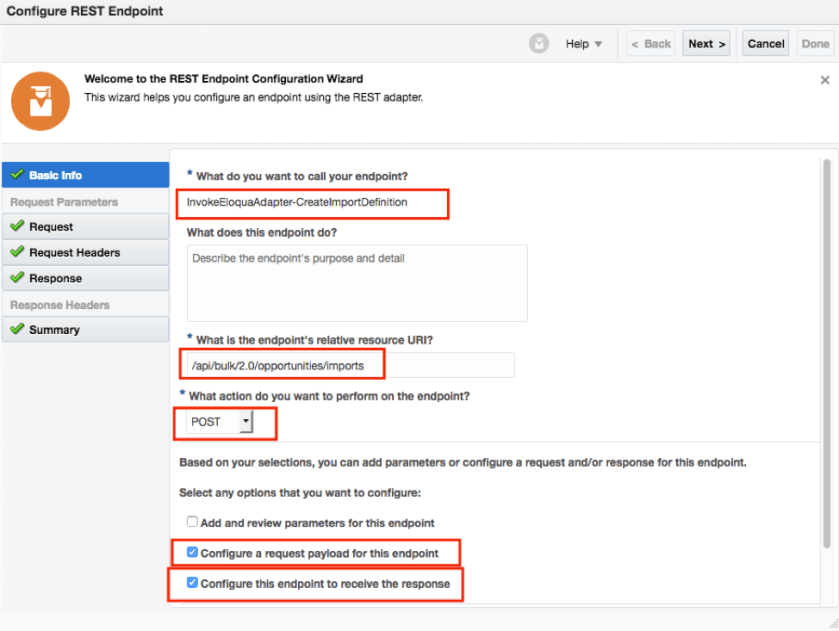839x631 pixels.
Task: Open the Basic Info tab
Action: (85, 175)
